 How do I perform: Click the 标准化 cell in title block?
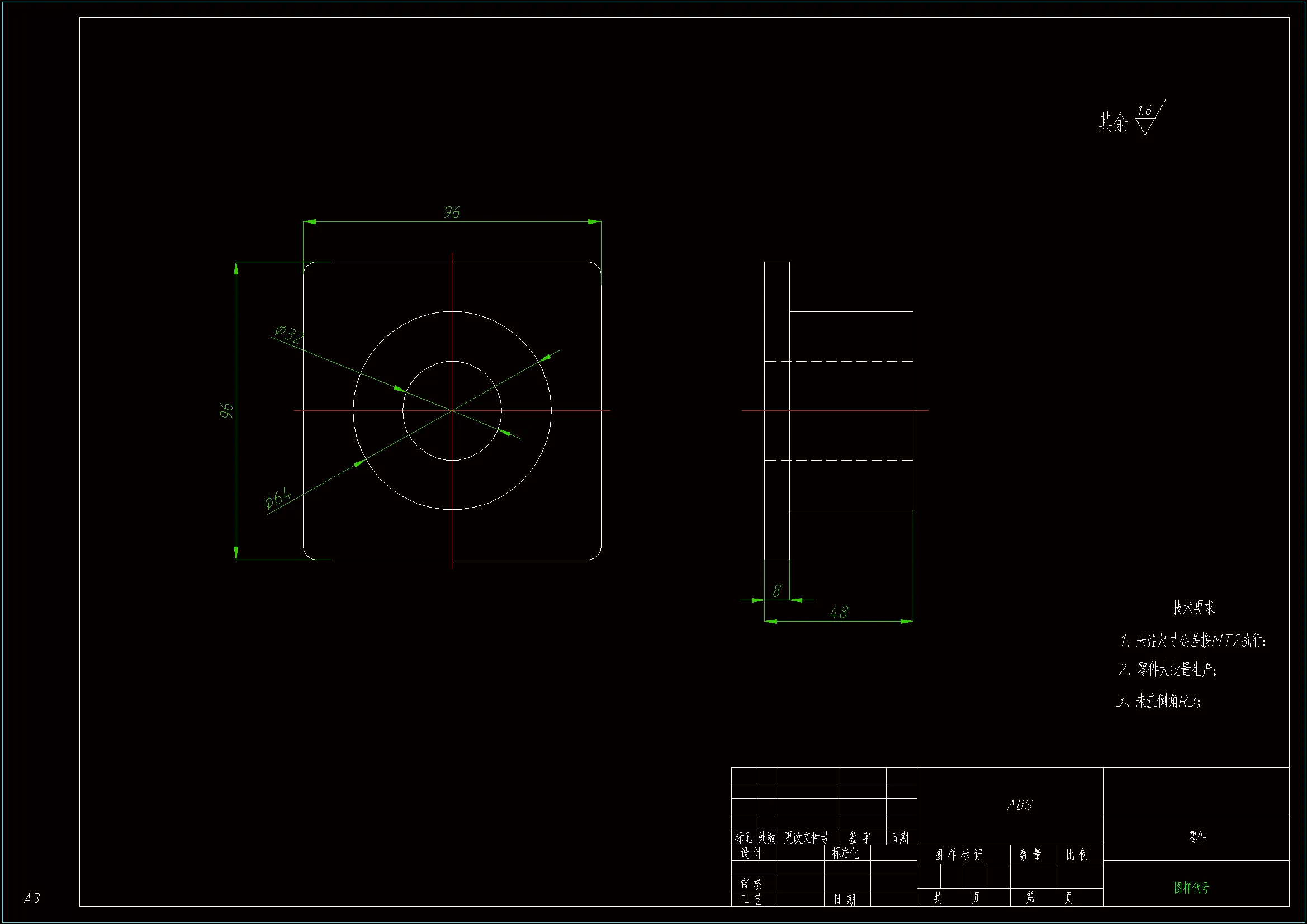pyautogui.click(x=845, y=853)
